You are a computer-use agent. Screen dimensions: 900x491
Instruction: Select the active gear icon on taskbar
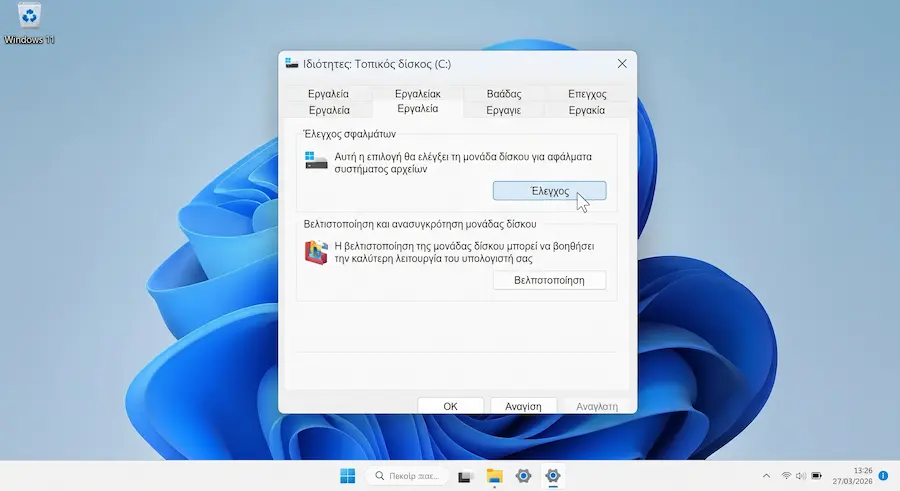tap(553, 475)
